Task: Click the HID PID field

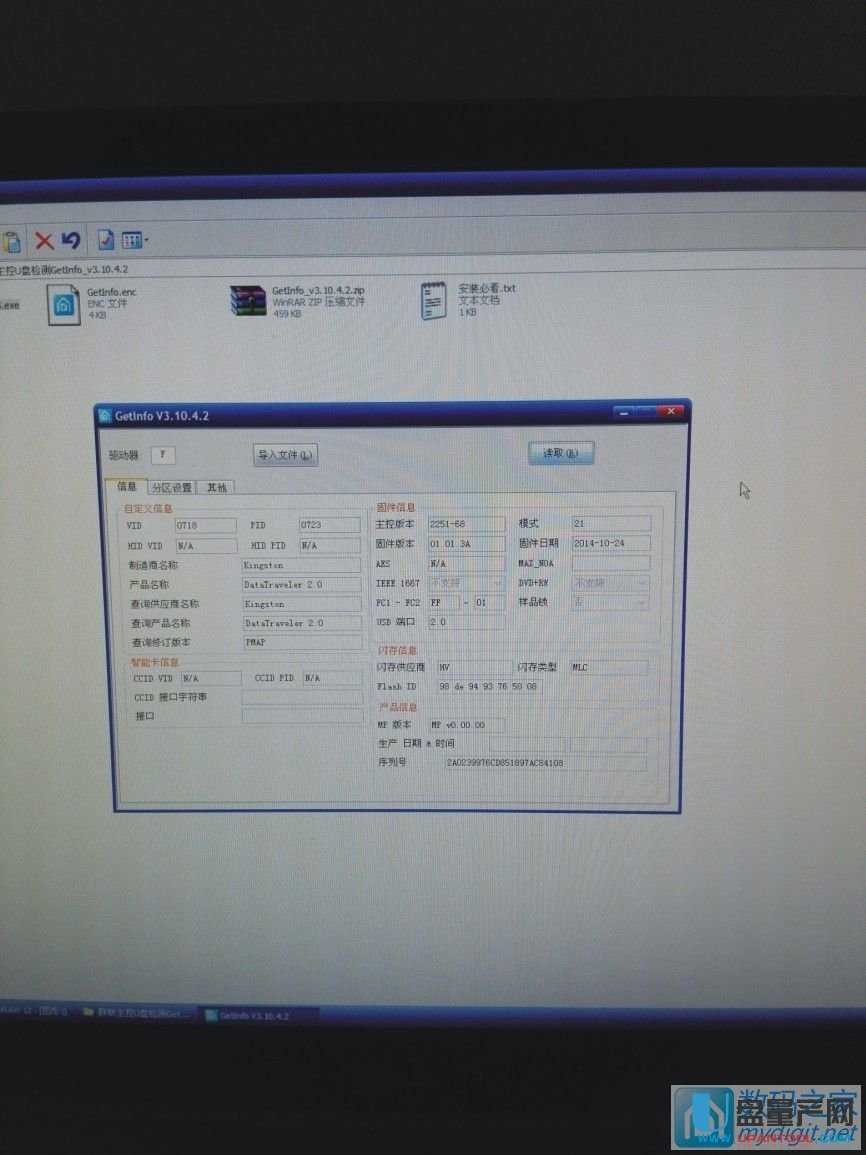Action: (x=330, y=546)
